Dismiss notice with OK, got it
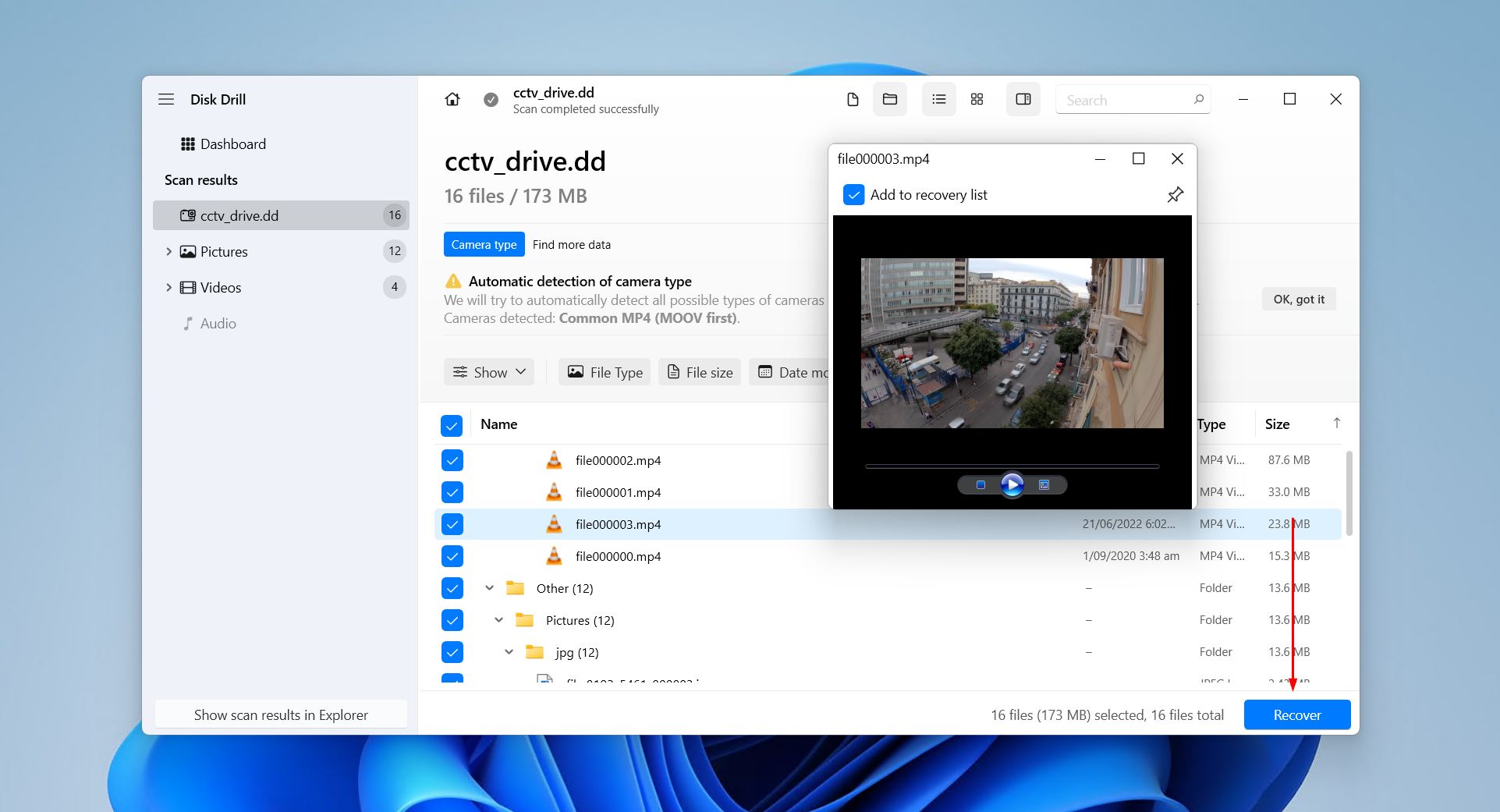This screenshot has height=812, width=1500. pyautogui.click(x=1299, y=299)
